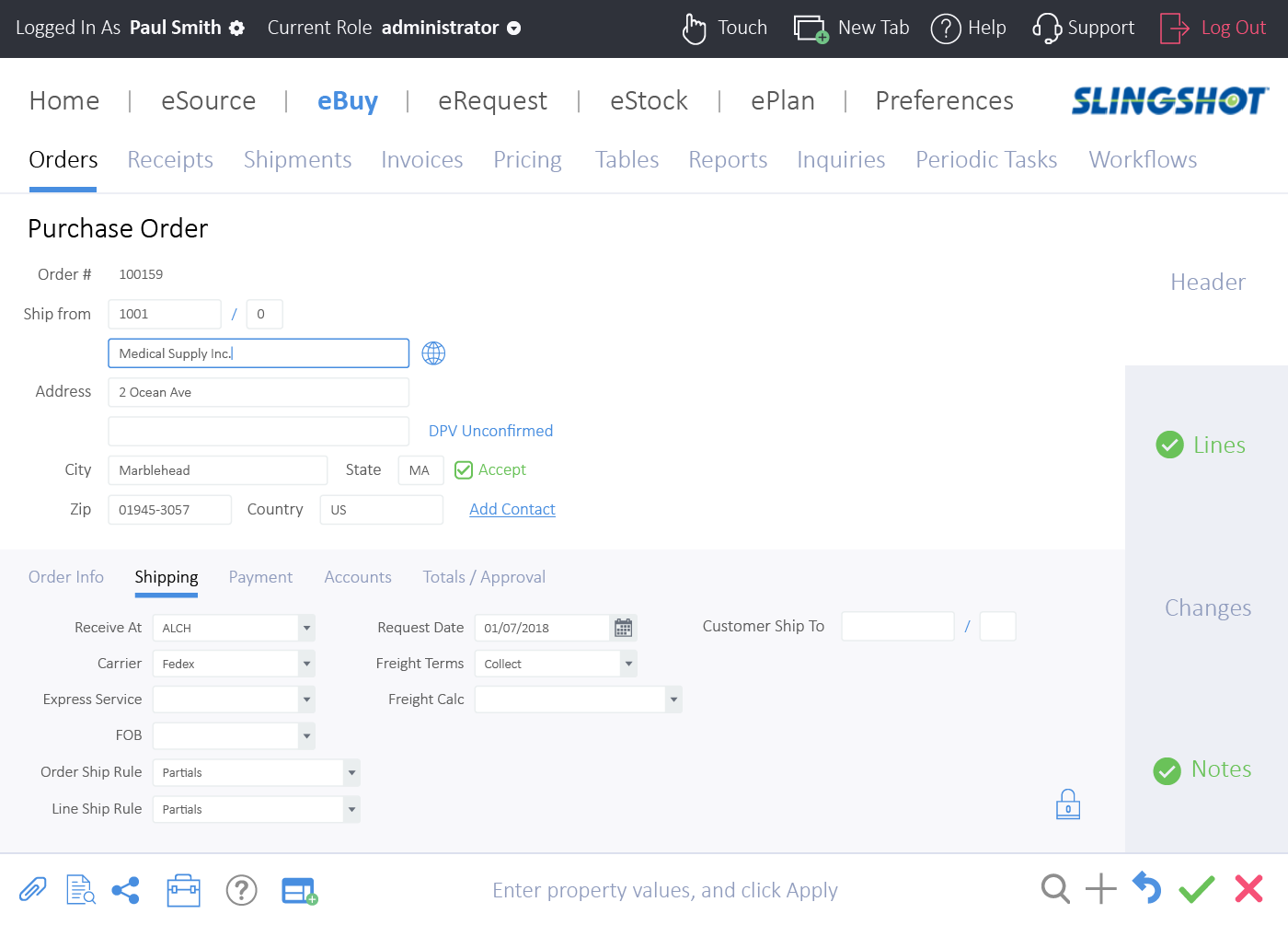Expand the Carrier dropdown

point(306,664)
